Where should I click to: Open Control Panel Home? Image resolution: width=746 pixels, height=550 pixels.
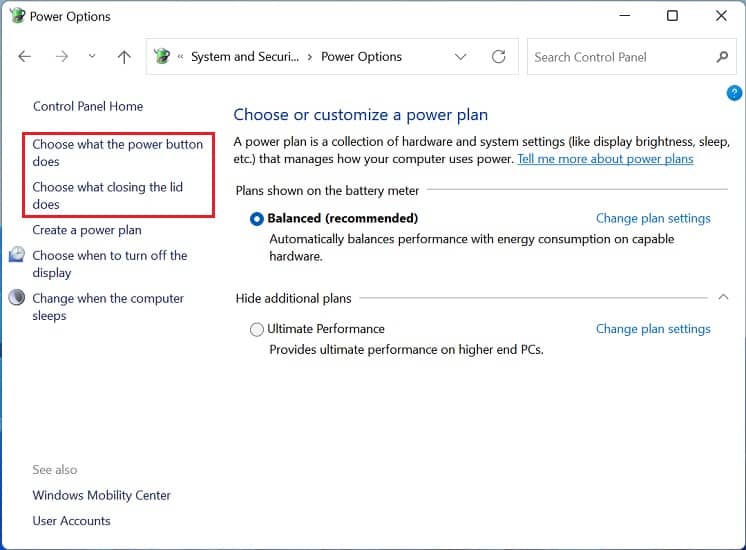[88, 106]
